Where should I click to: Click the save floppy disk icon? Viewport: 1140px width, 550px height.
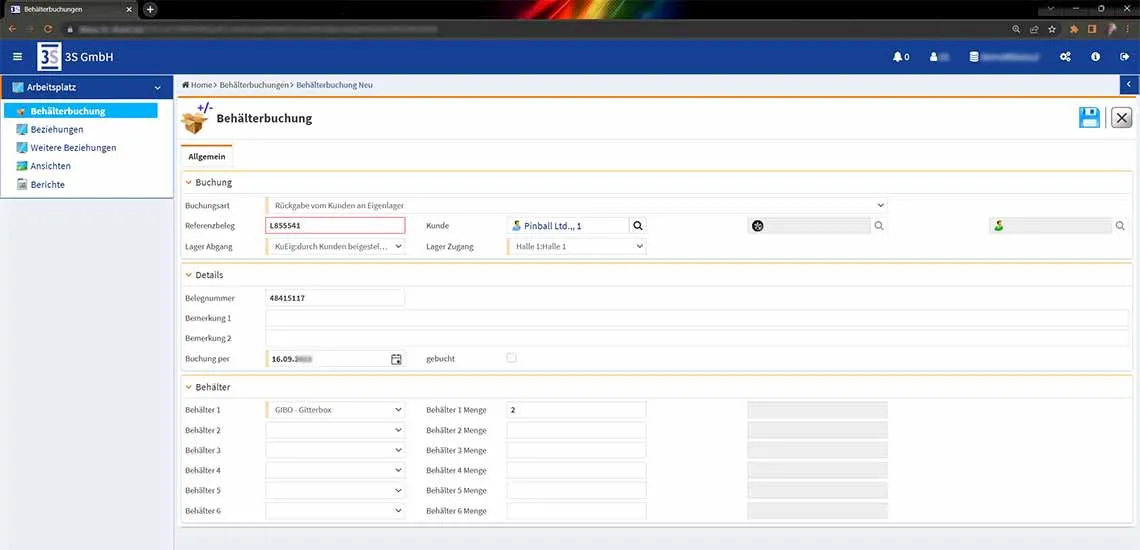point(1089,118)
